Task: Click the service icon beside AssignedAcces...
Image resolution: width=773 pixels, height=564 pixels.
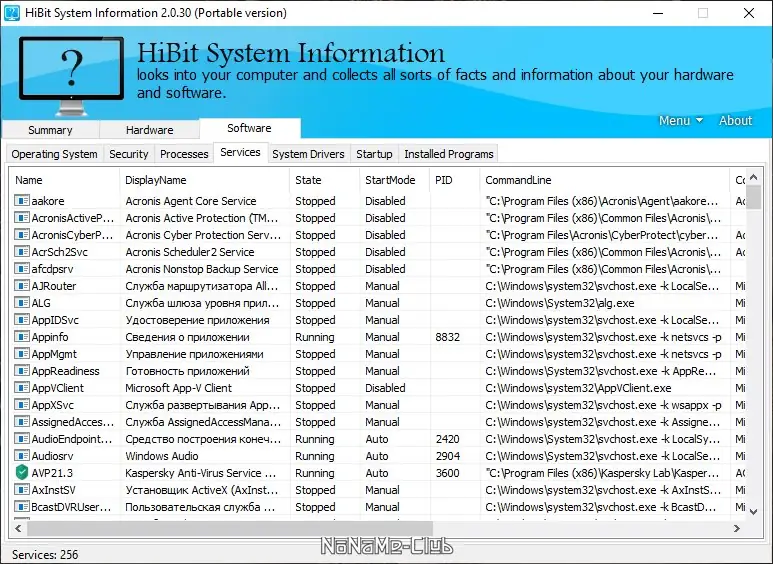Action: [x=22, y=422]
